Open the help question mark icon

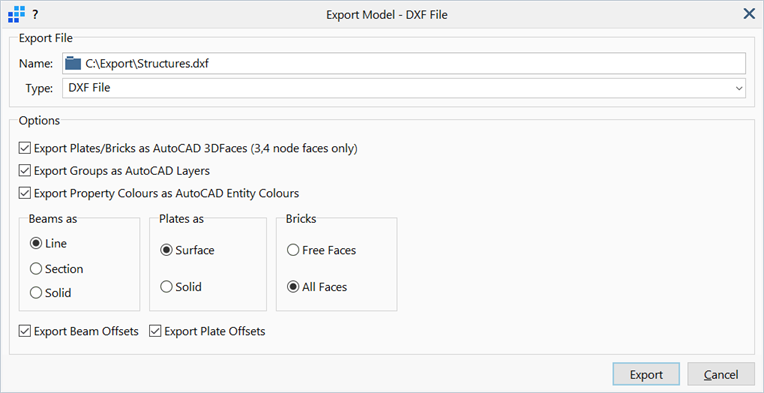35,15
